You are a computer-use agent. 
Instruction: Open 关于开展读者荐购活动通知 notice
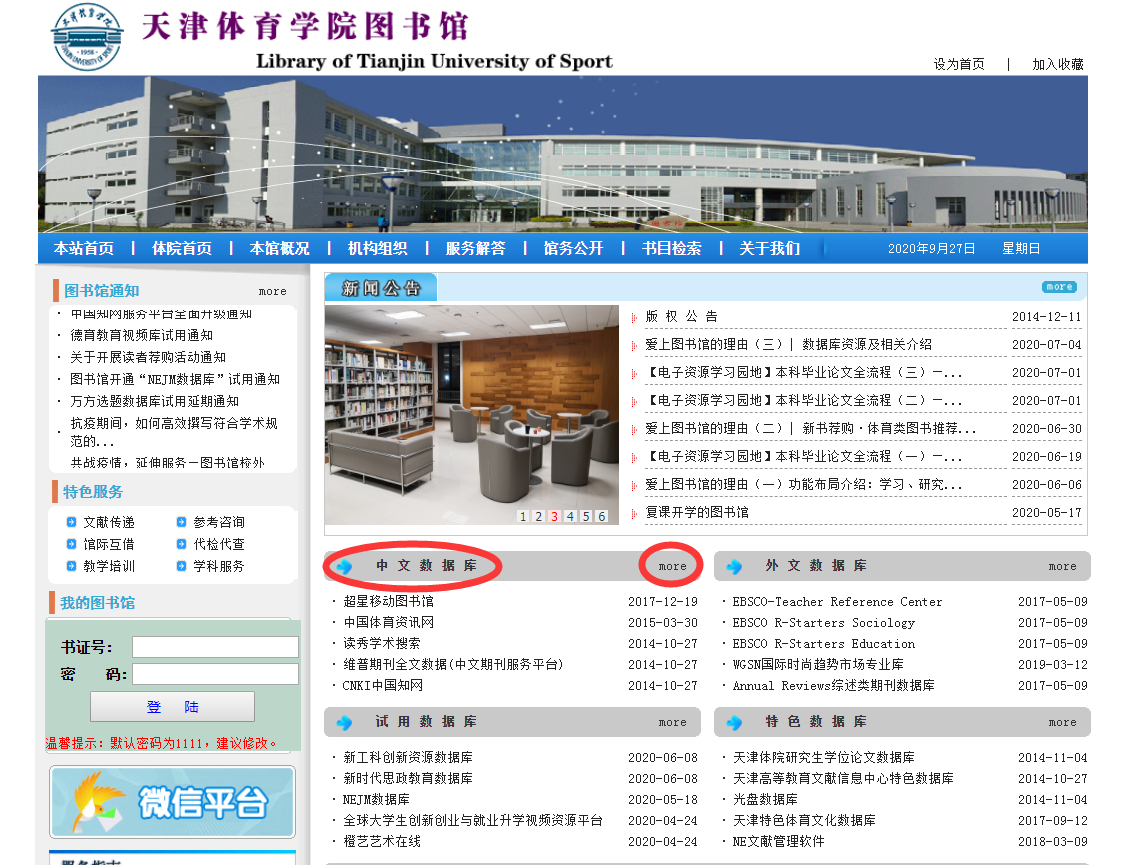[x=148, y=357]
